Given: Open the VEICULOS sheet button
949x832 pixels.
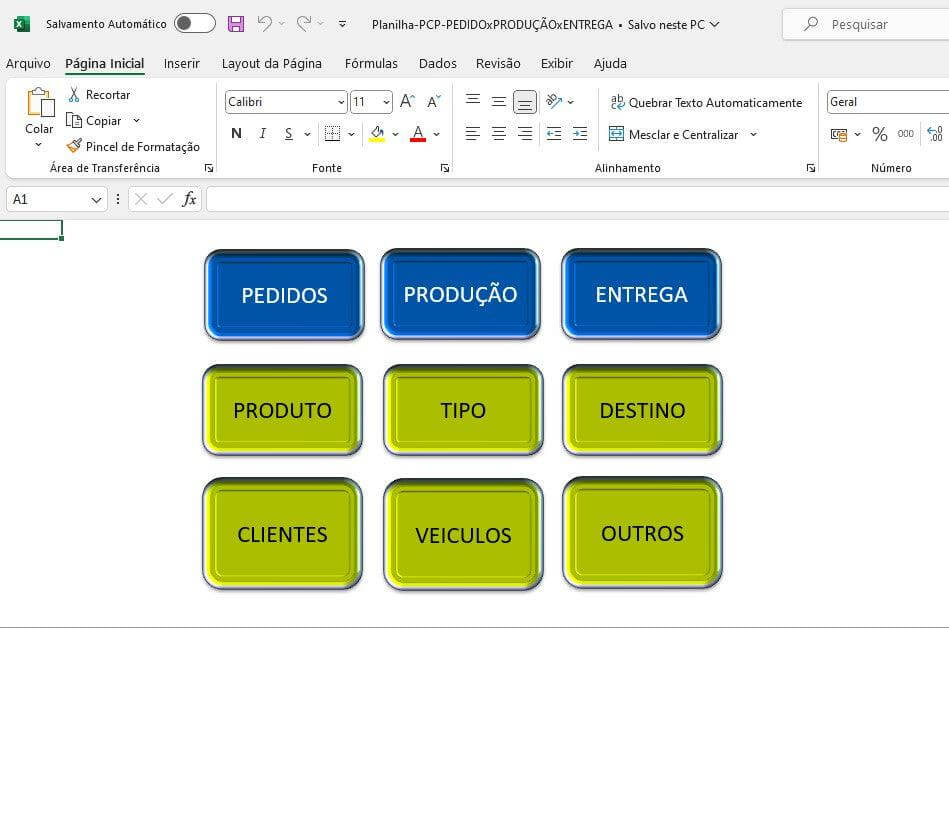Looking at the screenshot, I should (x=463, y=535).
